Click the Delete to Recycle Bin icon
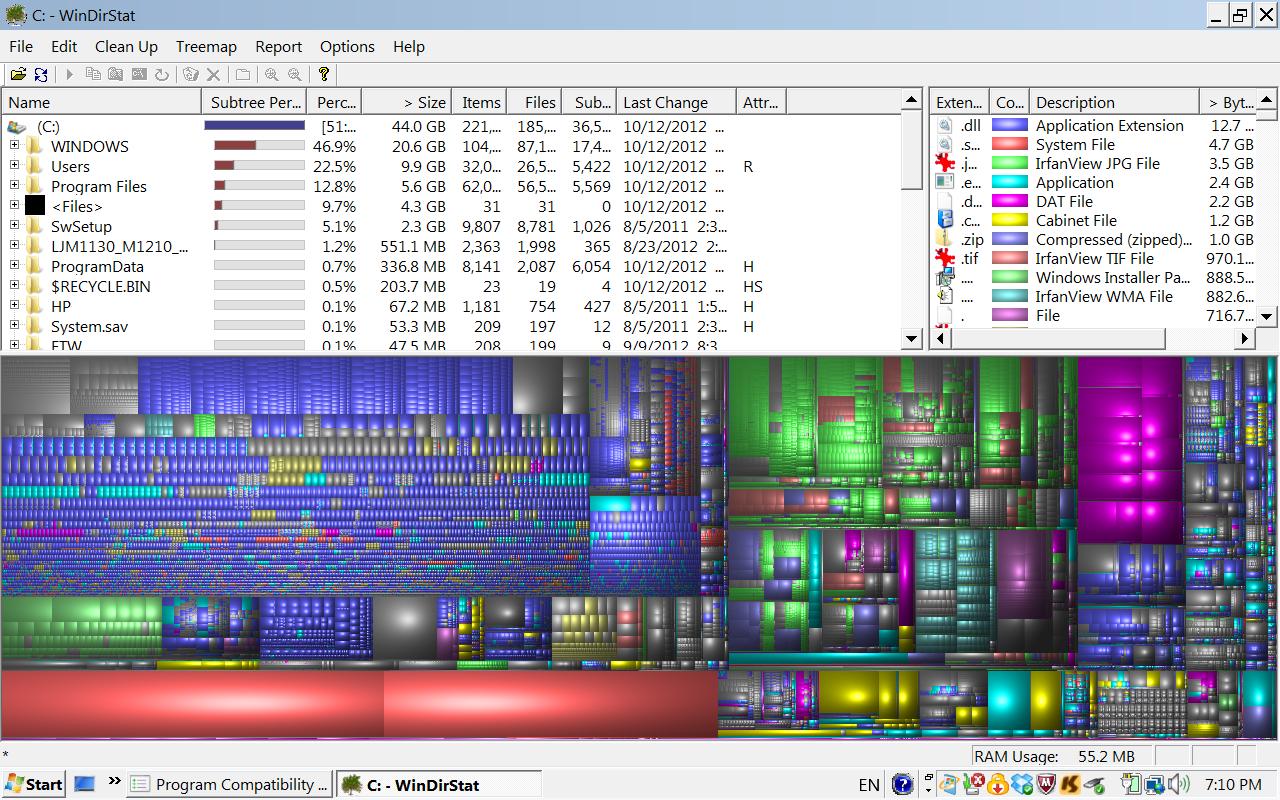The width and height of the screenshot is (1280, 800). (190, 74)
